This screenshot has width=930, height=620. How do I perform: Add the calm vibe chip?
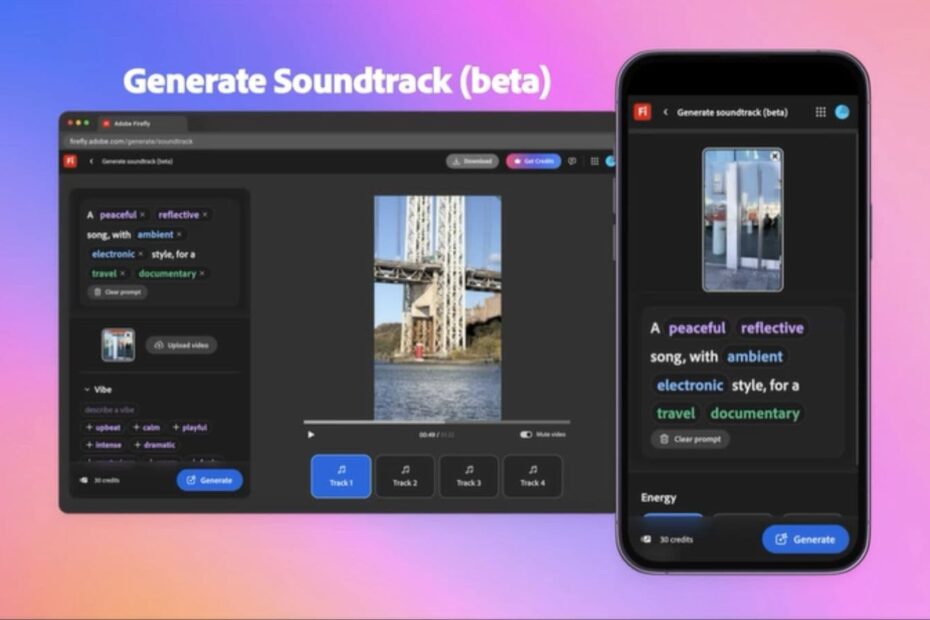[x=146, y=427]
